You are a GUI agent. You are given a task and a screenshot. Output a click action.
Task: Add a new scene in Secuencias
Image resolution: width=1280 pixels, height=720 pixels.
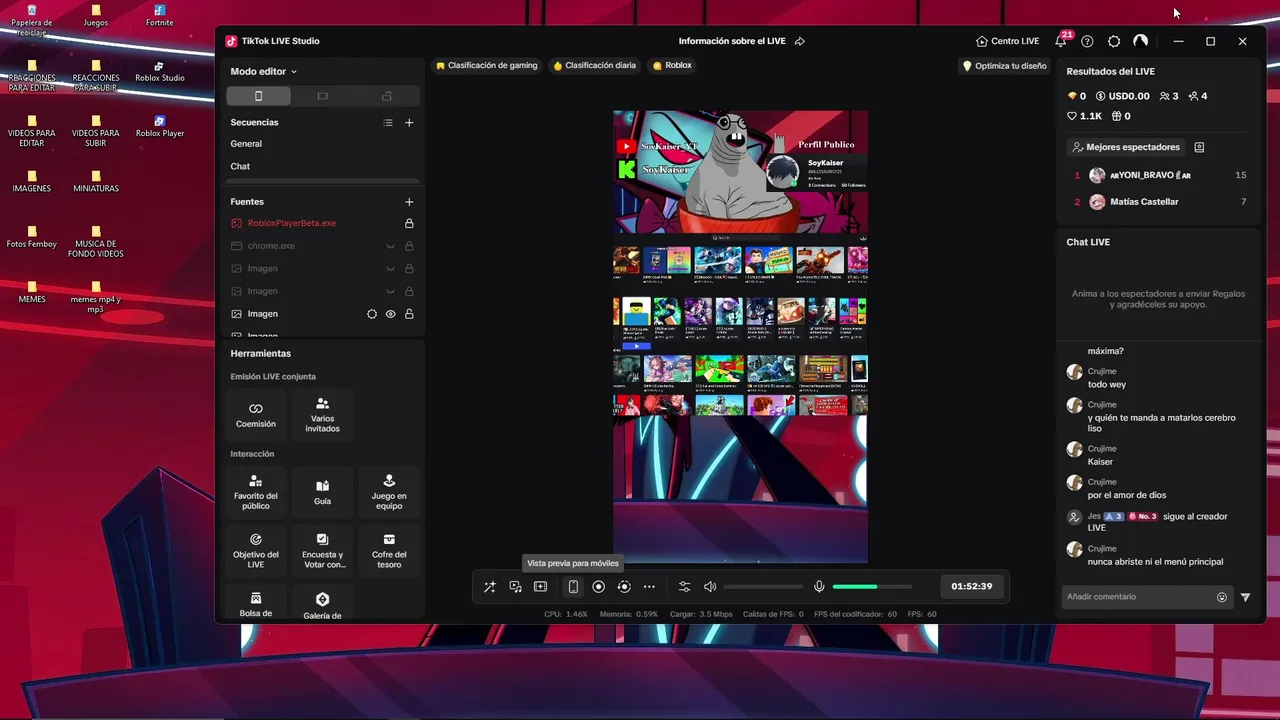pyautogui.click(x=409, y=122)
